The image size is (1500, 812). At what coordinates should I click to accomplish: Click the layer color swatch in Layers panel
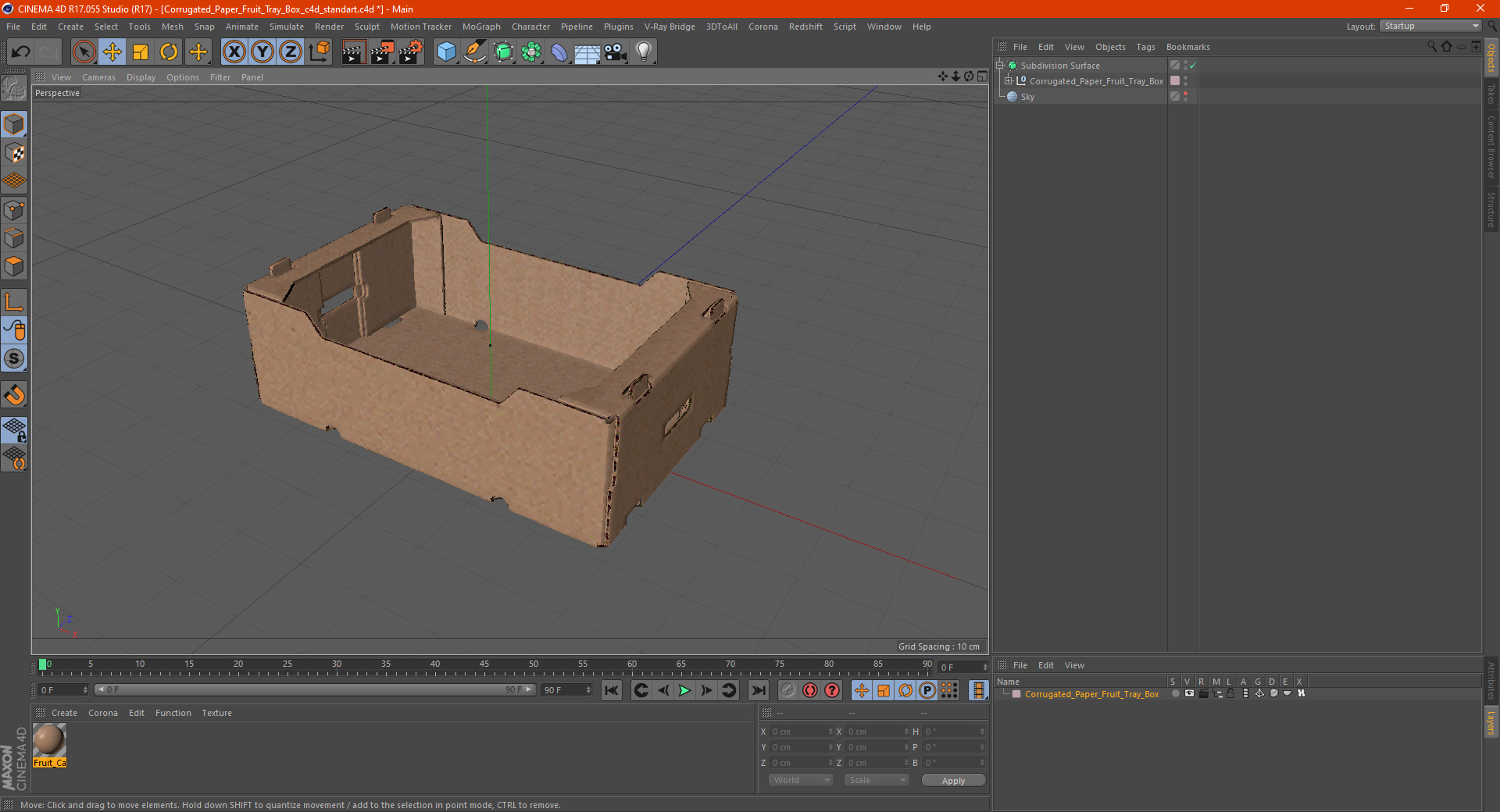coord(1016,693)
